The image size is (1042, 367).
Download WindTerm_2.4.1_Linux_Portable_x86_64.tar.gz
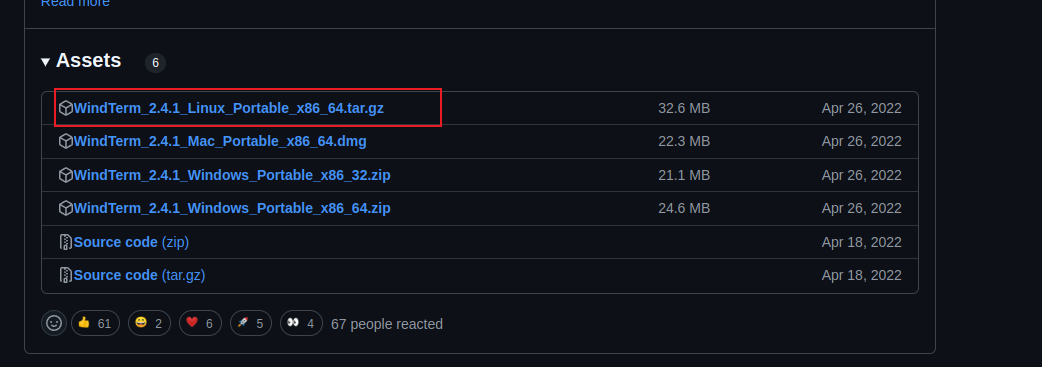(x=229, y=108)
